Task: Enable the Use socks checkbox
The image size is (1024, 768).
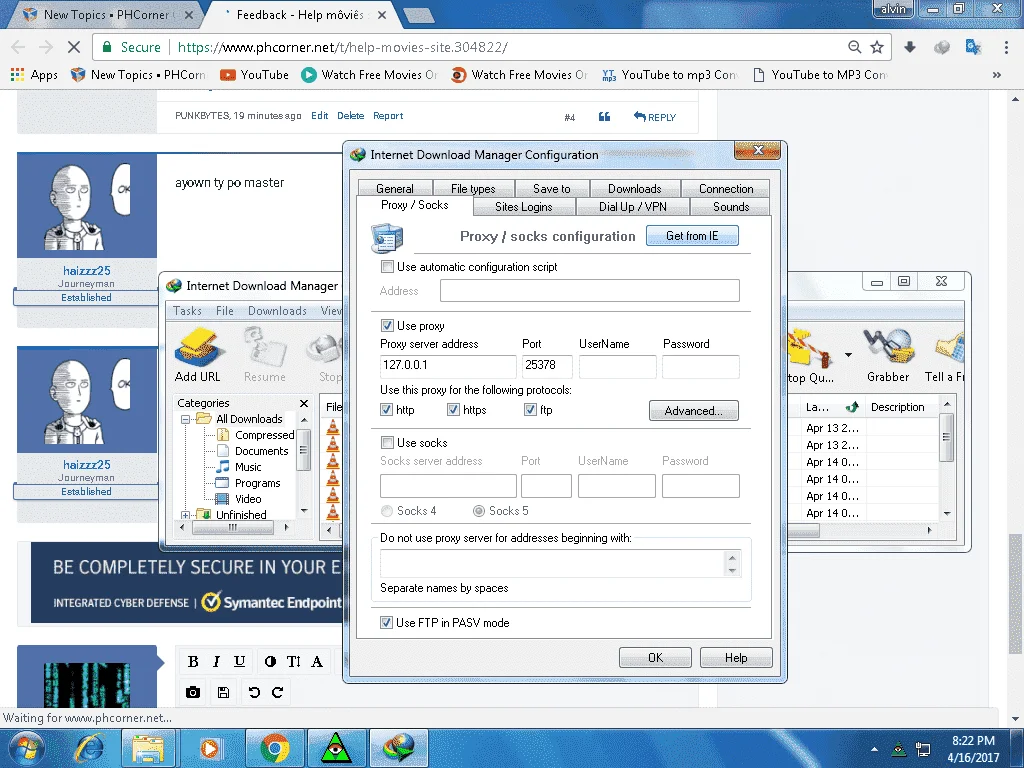Action: 387,442
